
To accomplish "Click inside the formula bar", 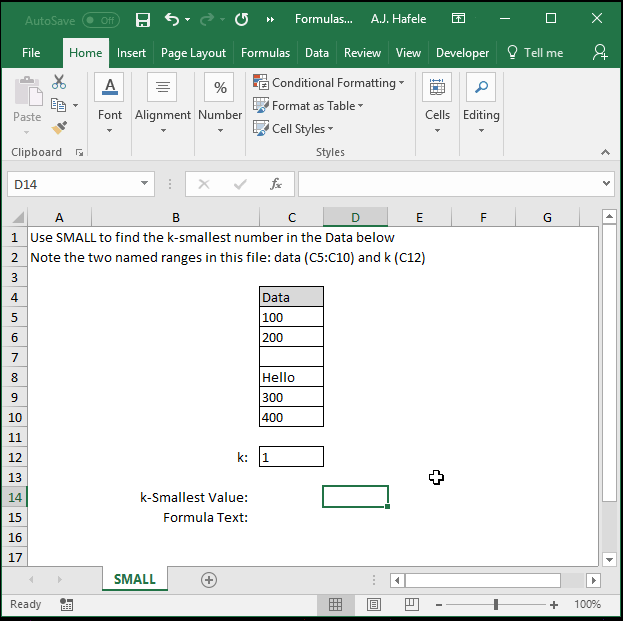I will pyautogui.click(x=448, y=184).
